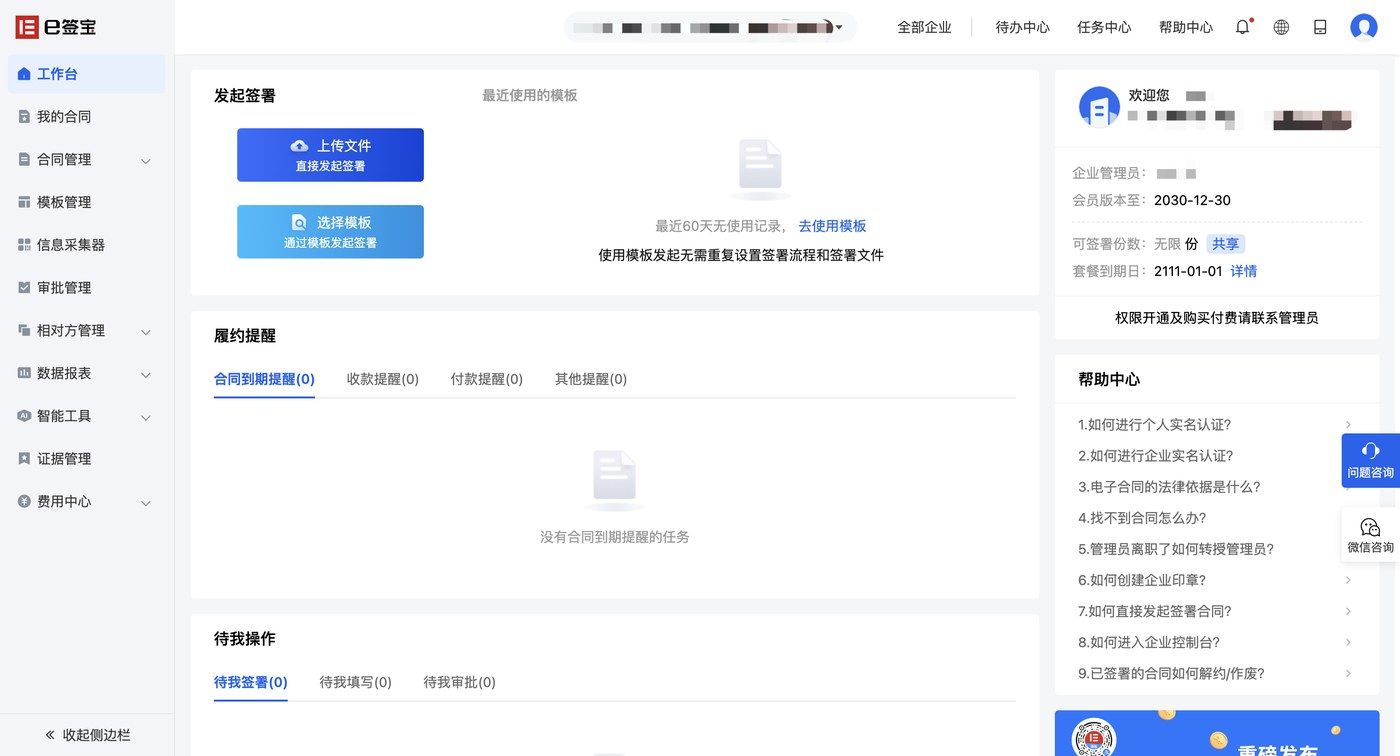Select the 合同到期提醒(0) tab
Image resolution: width=1400 pixels, height=756 pixels.
(264, 379)
